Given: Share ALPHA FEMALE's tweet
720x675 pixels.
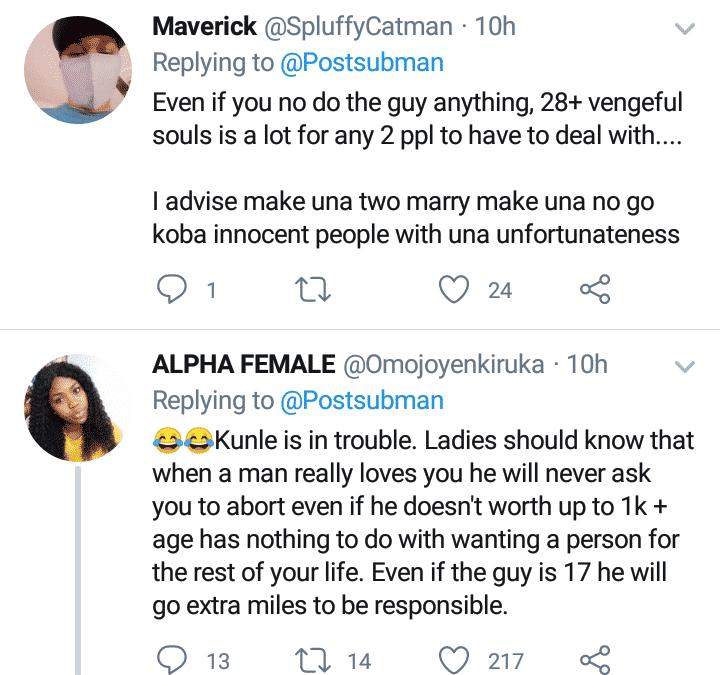Looking at the screenshot, I should (595, 660).
